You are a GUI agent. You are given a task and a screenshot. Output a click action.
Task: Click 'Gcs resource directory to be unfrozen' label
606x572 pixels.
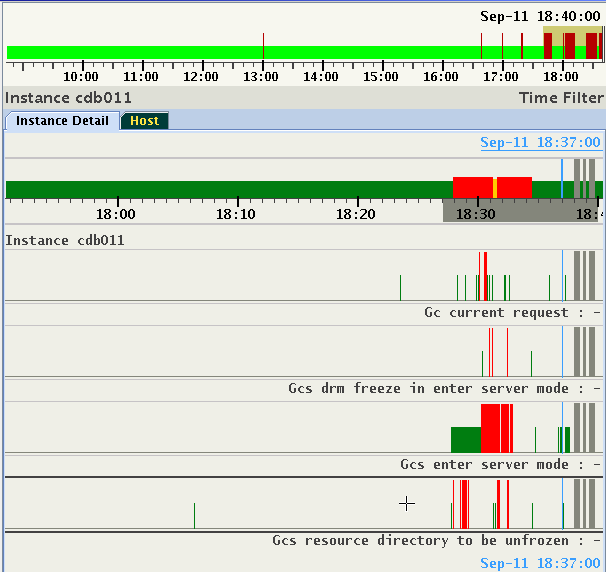click(420, 540)
